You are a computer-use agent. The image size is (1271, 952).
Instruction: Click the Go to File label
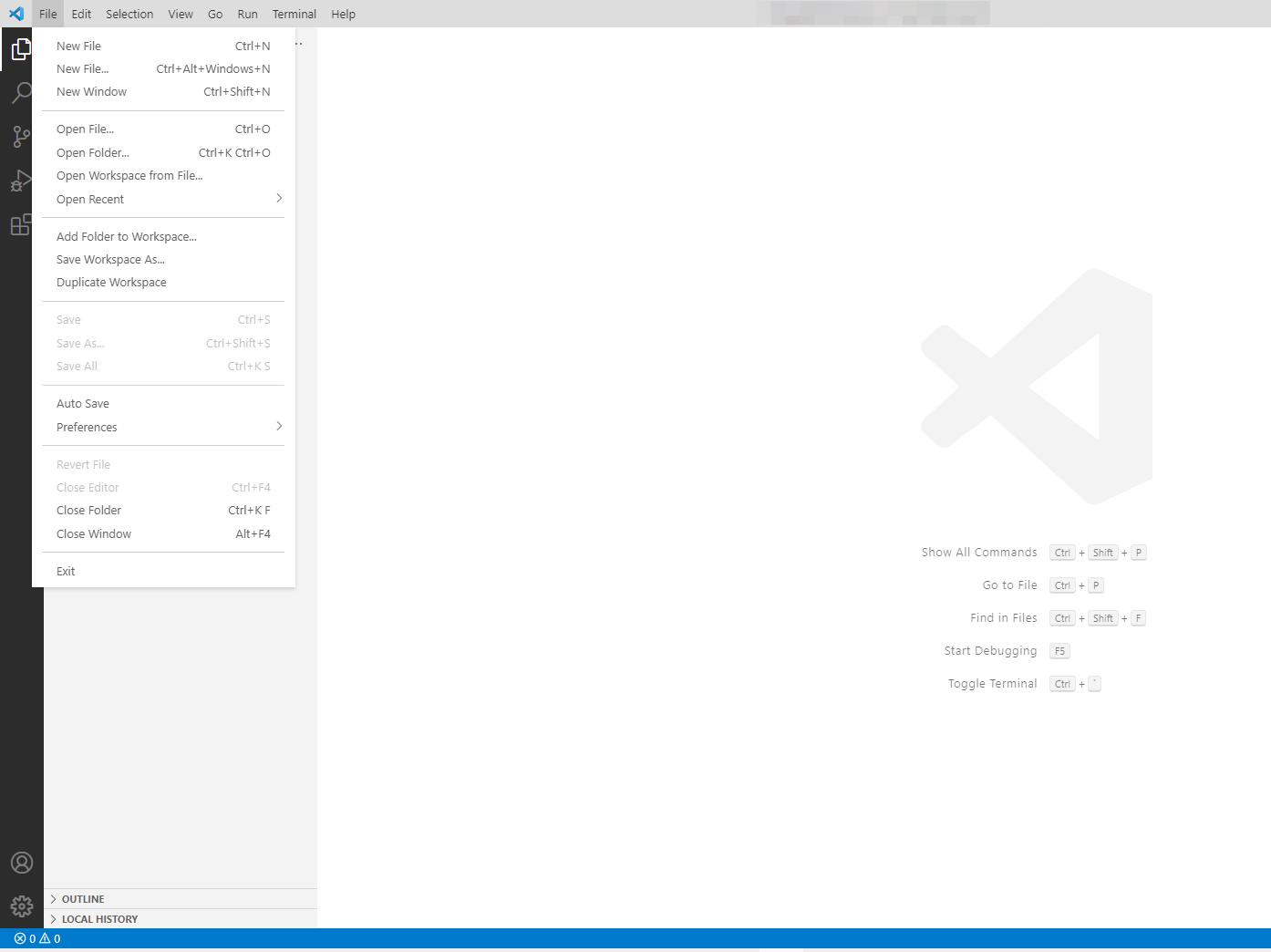point(1010,585)
